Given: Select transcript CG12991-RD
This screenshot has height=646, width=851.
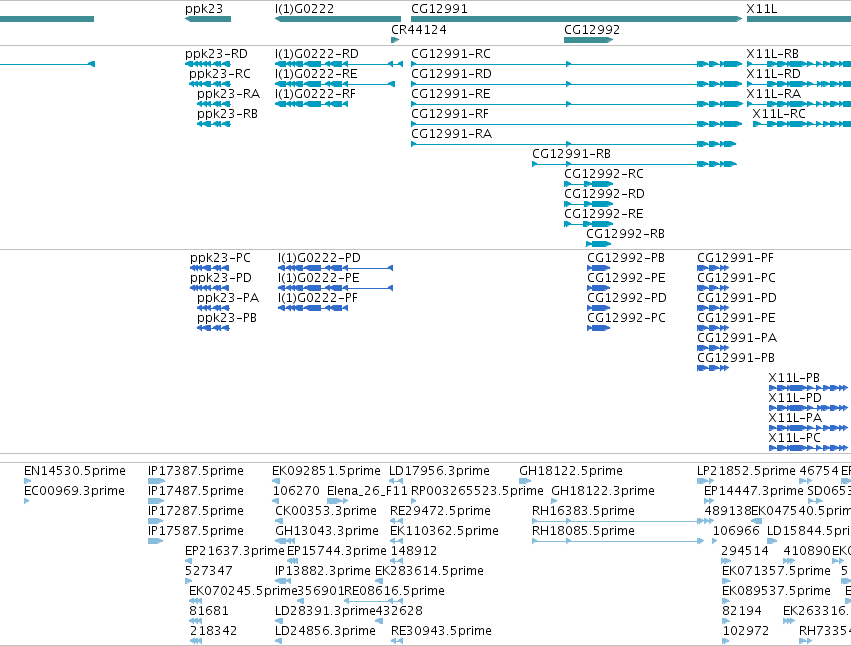Looking at the screenshot, I should (452, 74).
